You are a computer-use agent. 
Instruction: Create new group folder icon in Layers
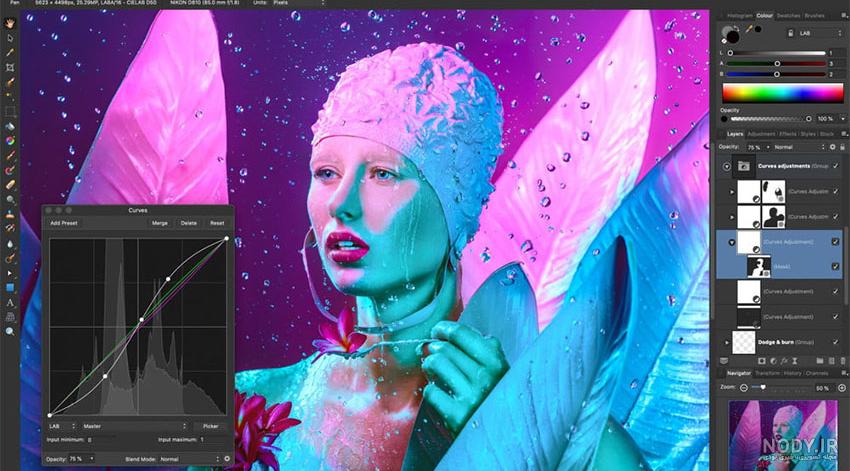click(820, 361)
